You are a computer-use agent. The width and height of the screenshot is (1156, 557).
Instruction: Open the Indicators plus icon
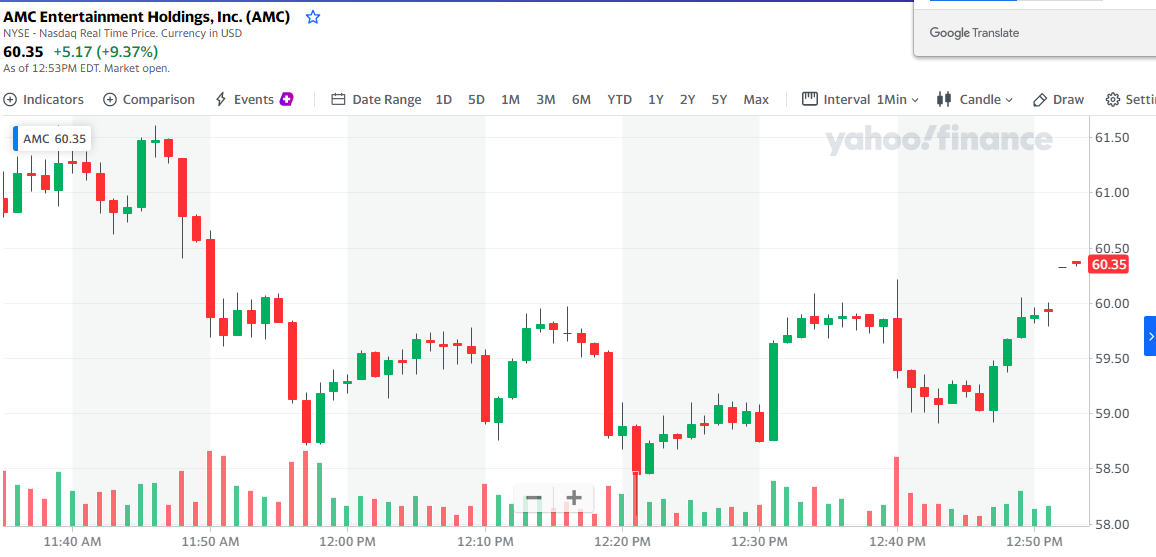coord(11,99)
